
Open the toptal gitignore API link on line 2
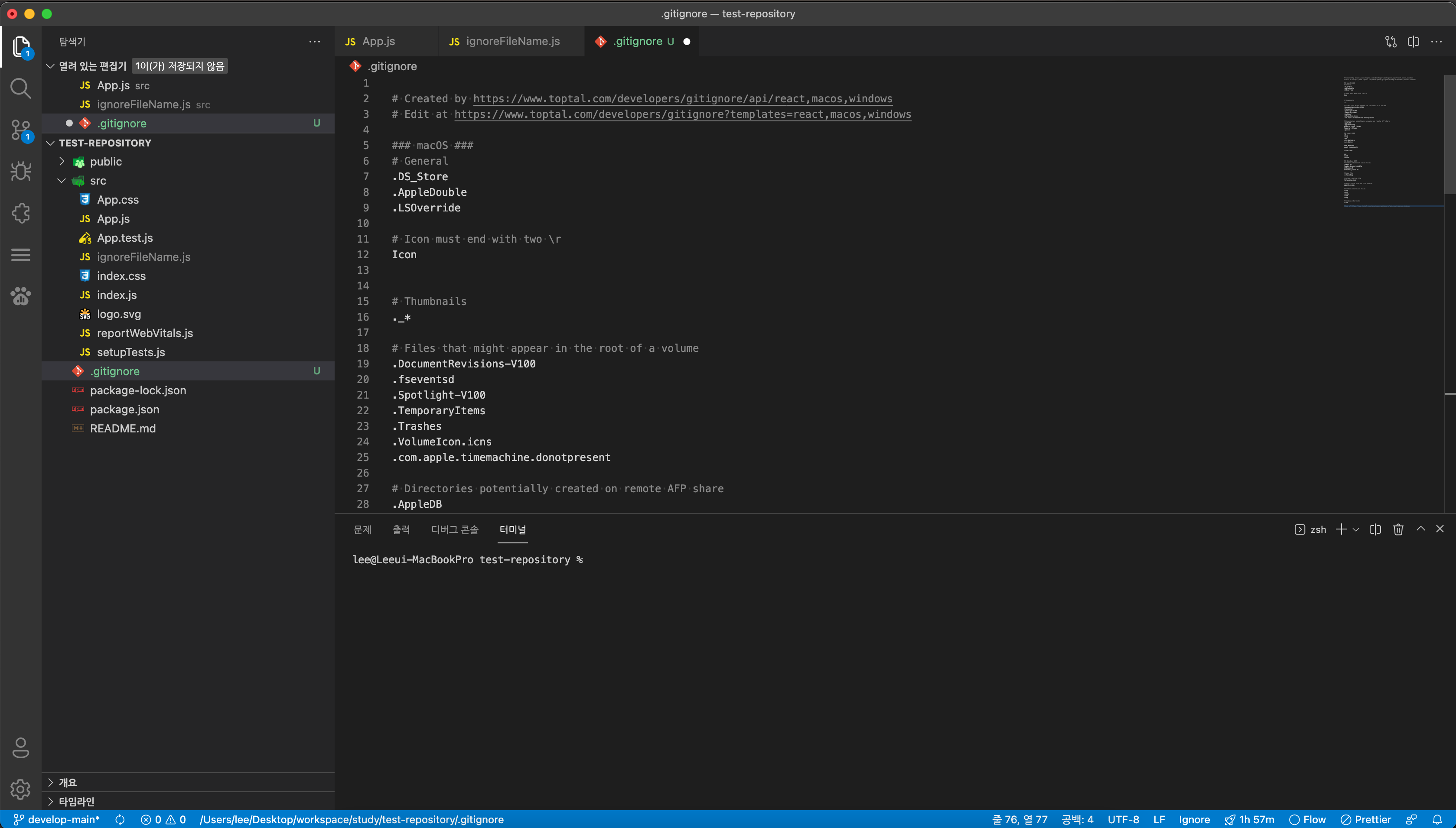point(682,98)
